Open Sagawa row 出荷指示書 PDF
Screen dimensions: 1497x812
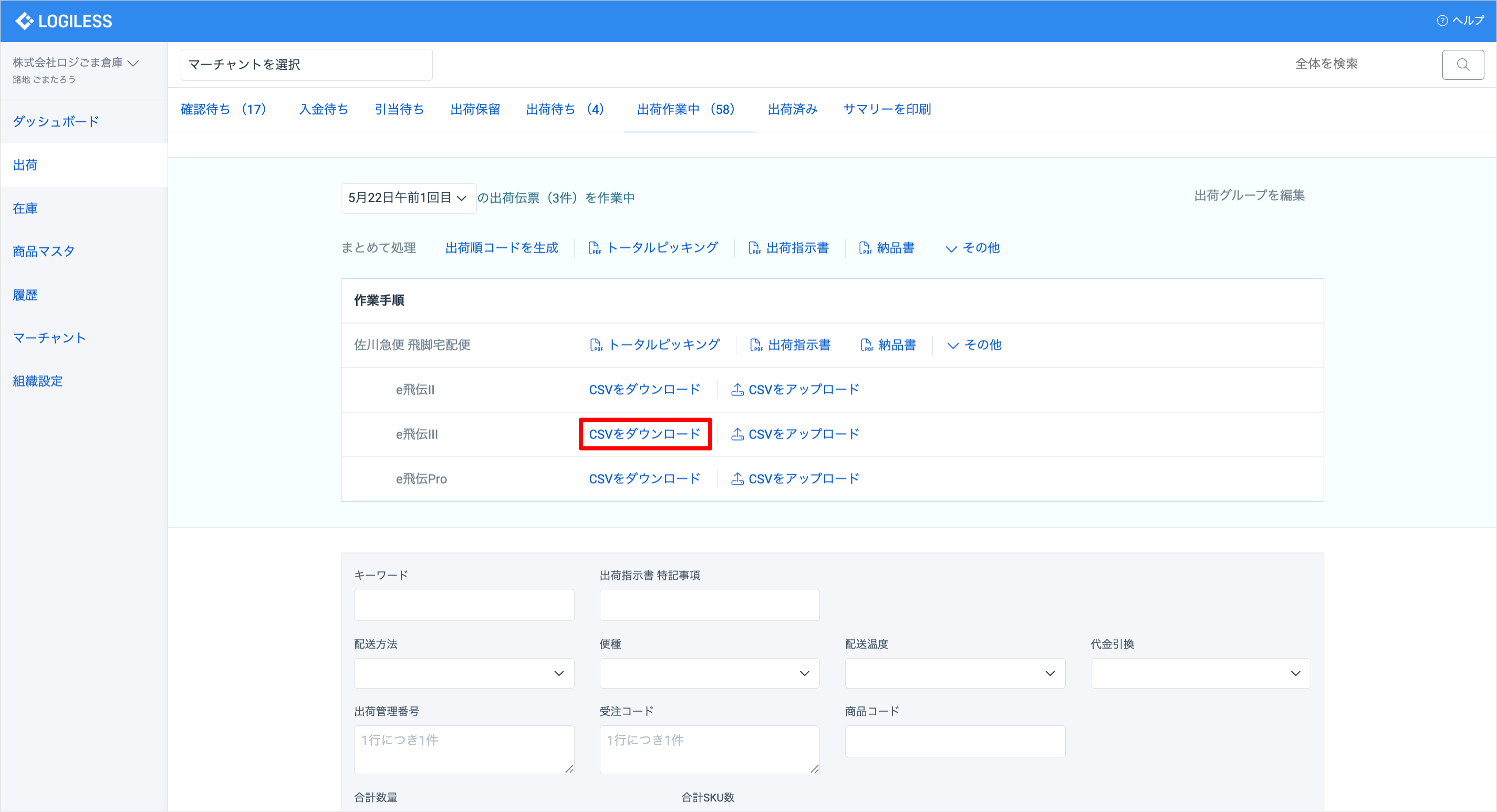[791, 345]
